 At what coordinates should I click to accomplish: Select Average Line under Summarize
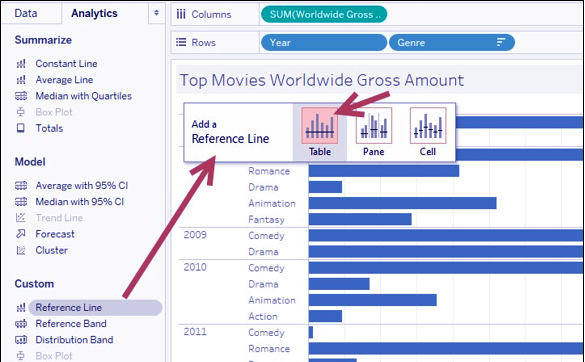pos(64,80)
